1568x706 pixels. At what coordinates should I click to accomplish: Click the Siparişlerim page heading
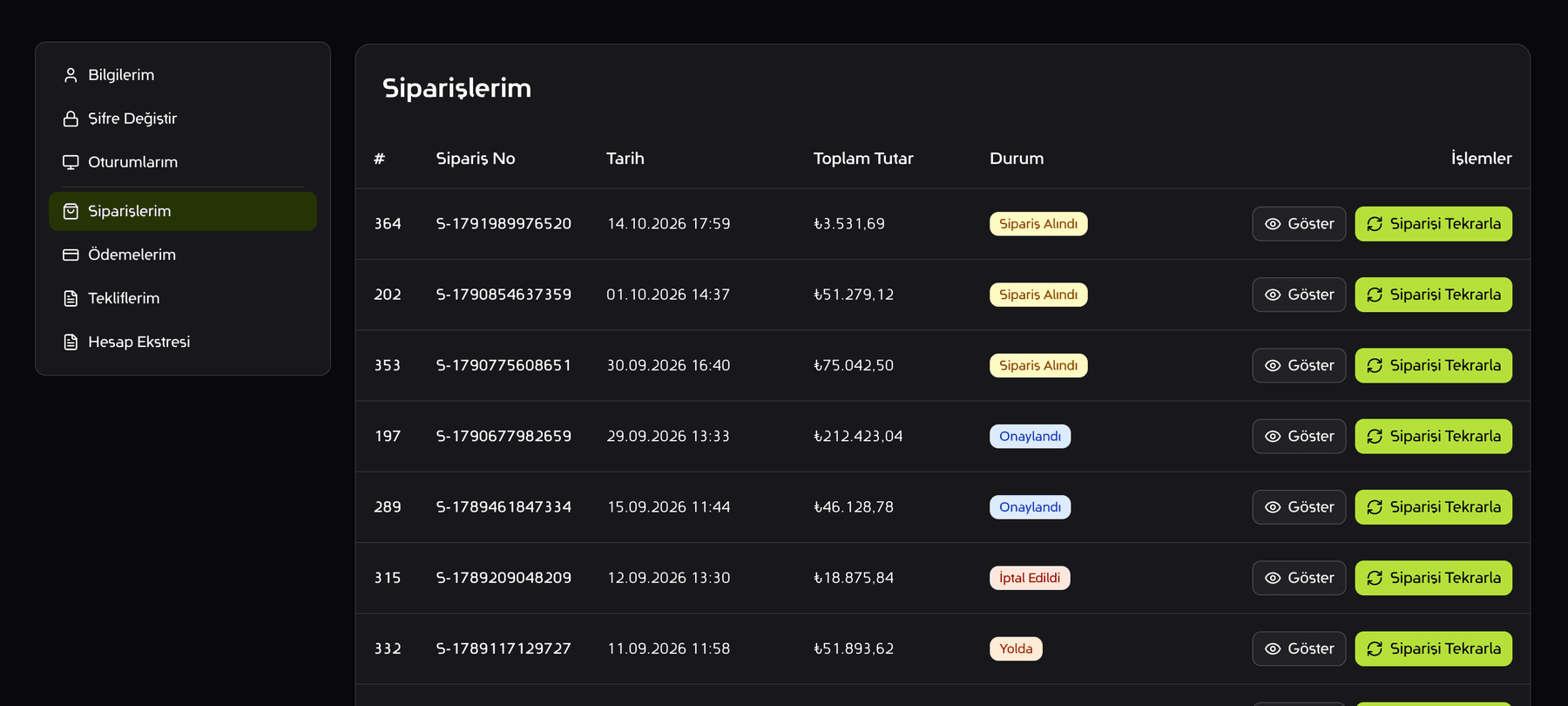456,88
